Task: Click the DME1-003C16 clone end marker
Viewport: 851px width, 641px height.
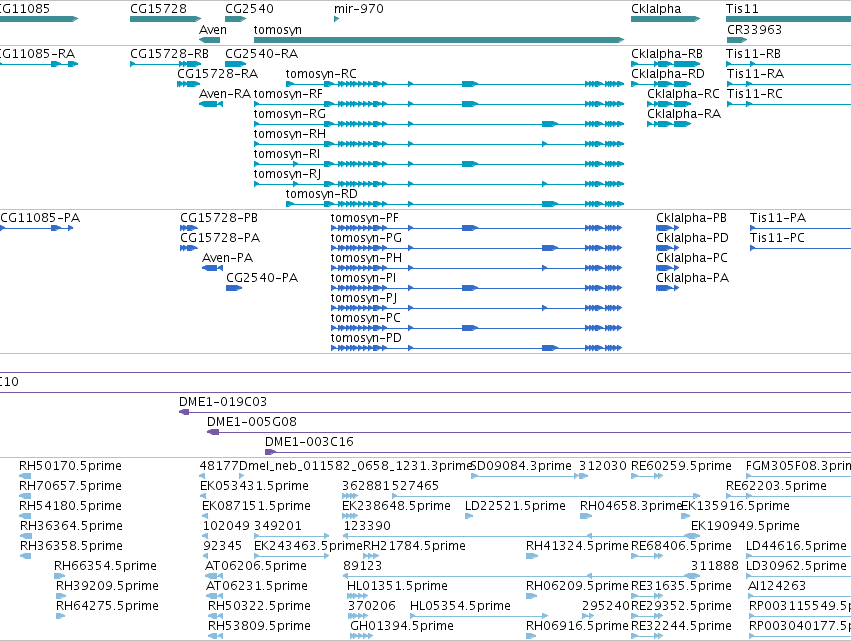Action: pos(270,452)
